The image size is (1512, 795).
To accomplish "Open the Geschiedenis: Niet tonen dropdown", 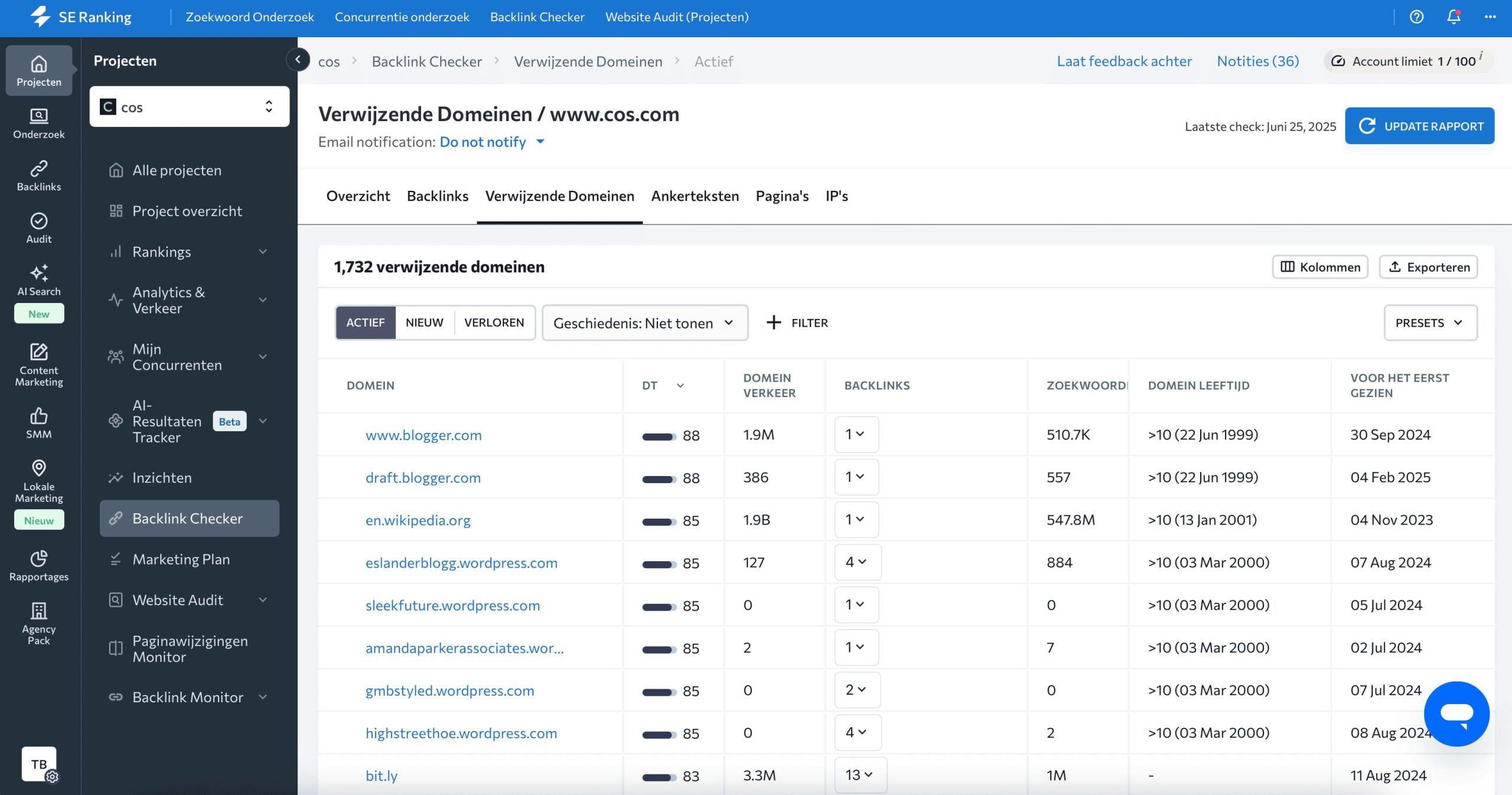I will pos(645,322).
